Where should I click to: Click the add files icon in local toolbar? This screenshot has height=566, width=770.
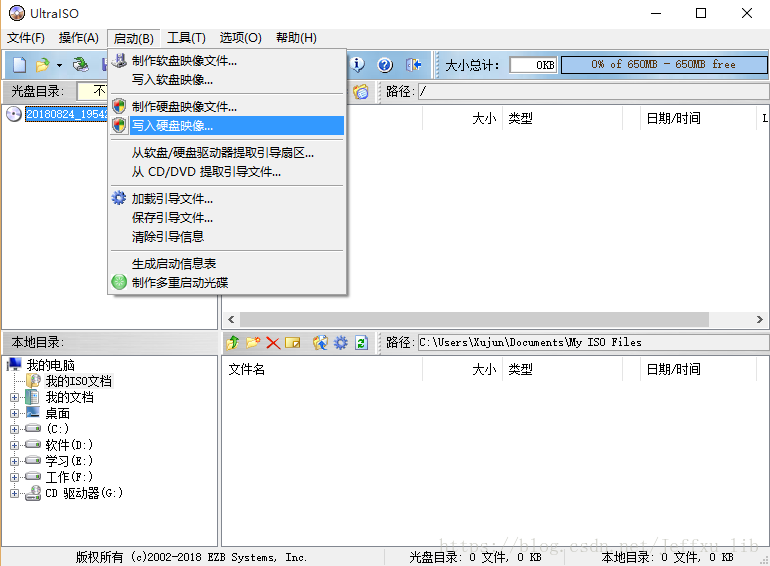point(320,342)
